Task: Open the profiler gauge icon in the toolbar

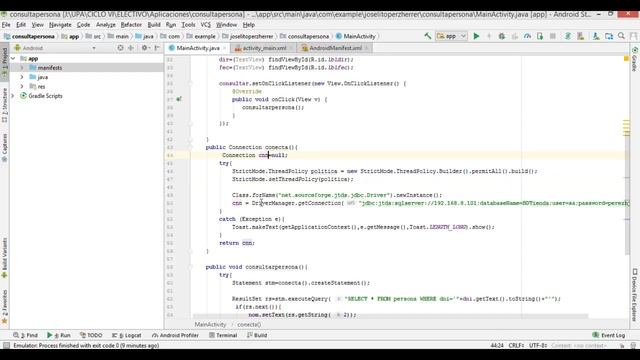Action: pos(527,36)
